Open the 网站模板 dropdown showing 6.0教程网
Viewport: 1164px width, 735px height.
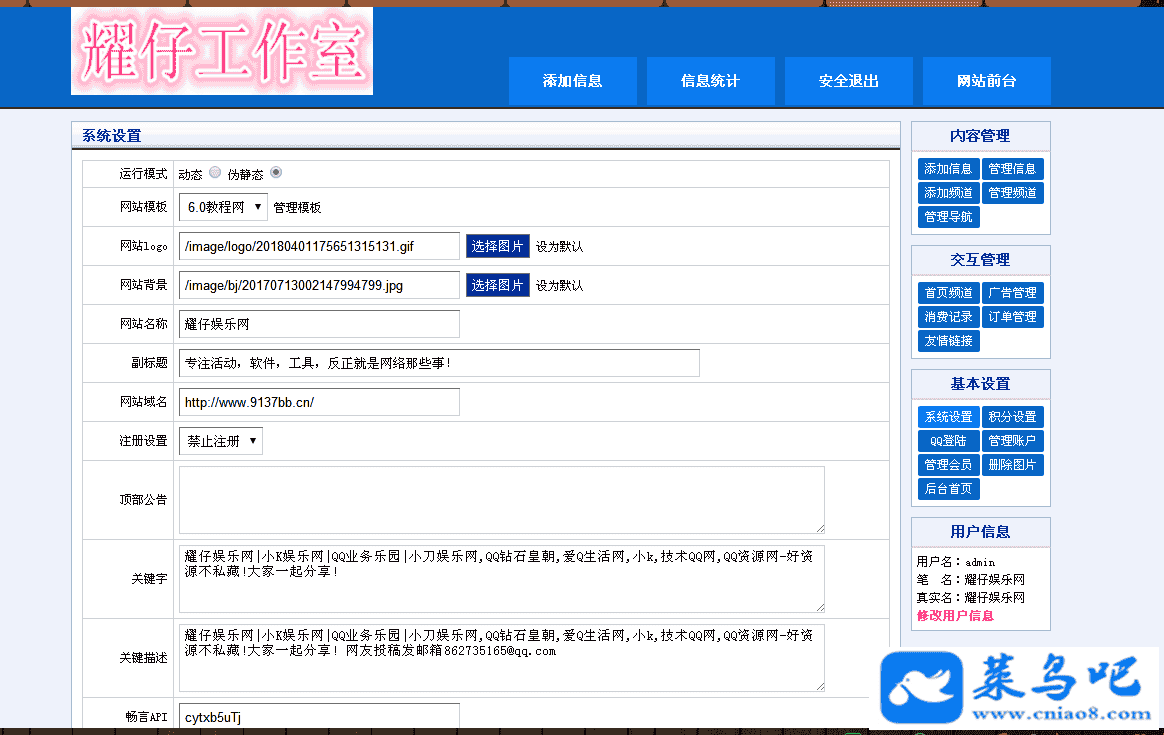(x=223, y=207)
